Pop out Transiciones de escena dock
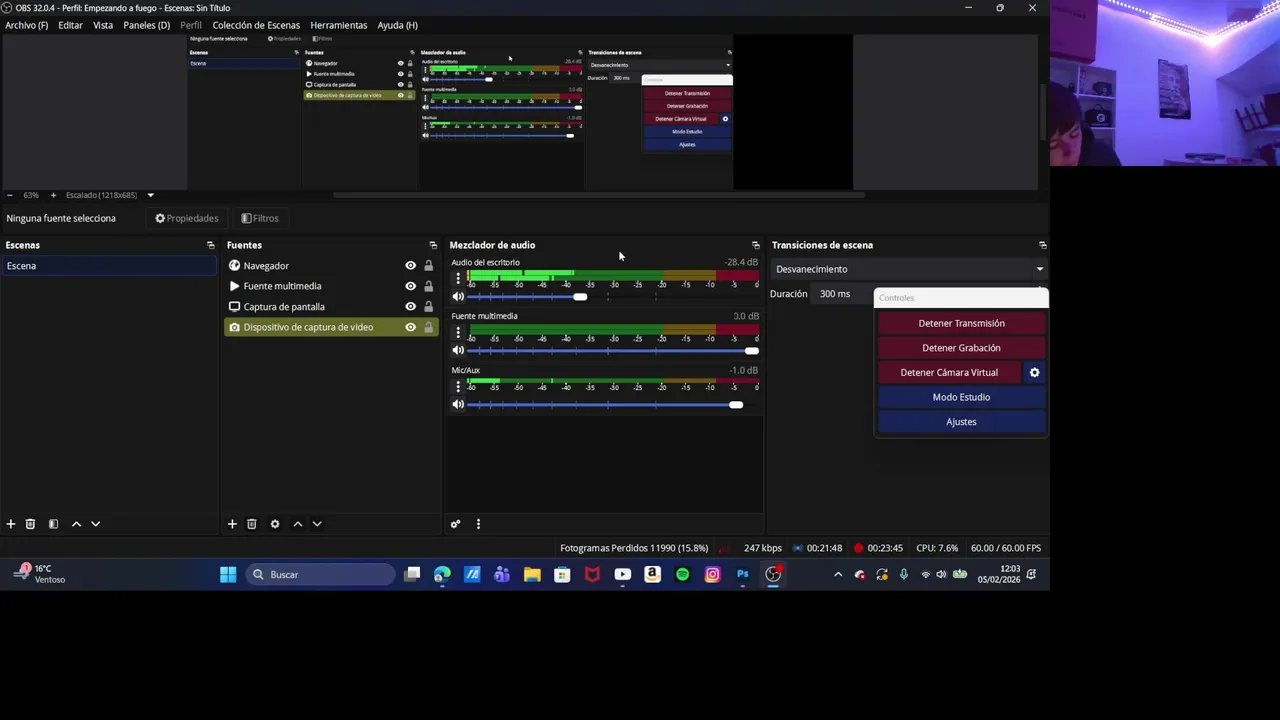1280x720 pixels. 1043,245
